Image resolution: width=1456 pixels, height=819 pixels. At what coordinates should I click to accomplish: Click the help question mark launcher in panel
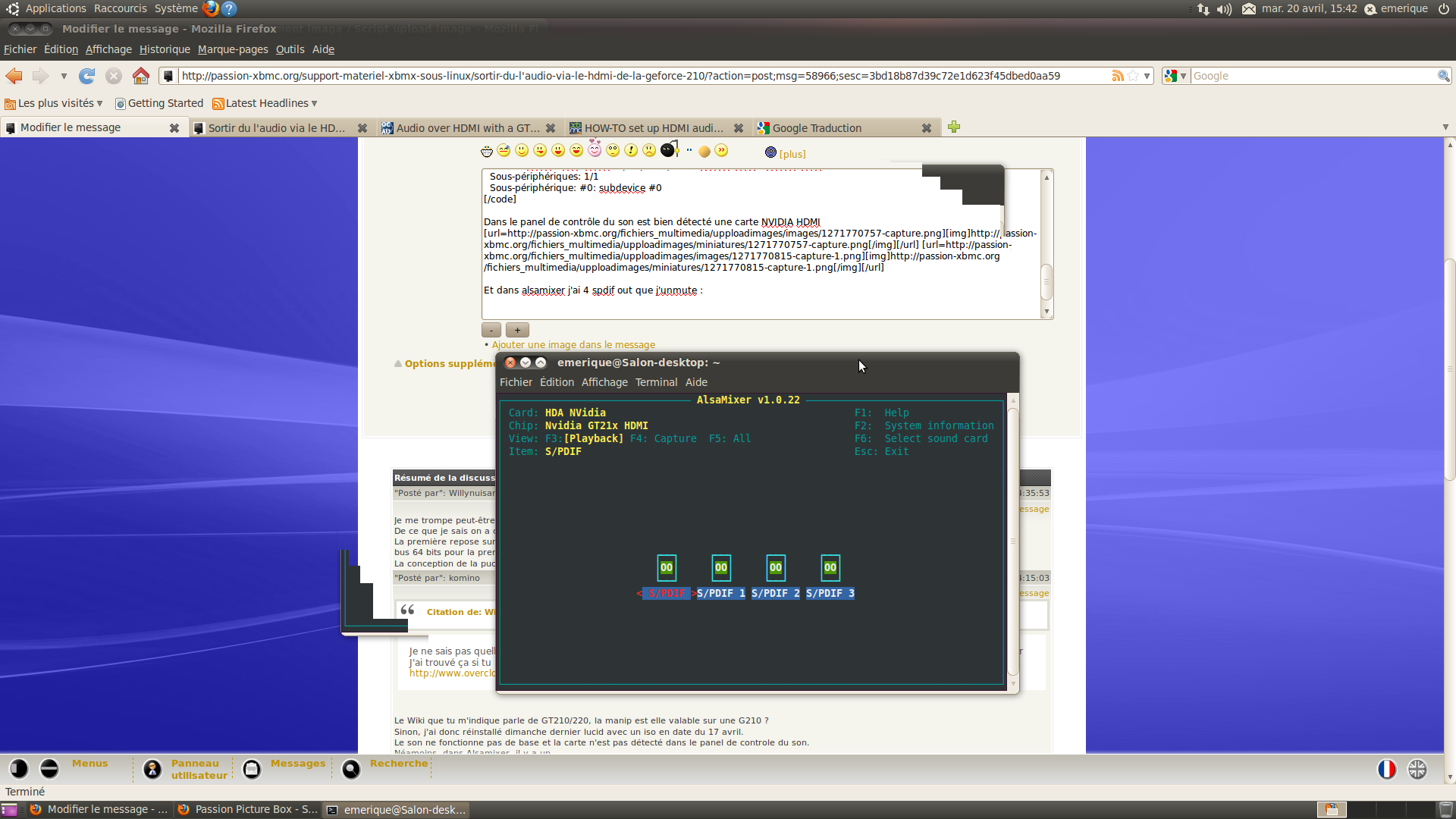click(229, 9)
